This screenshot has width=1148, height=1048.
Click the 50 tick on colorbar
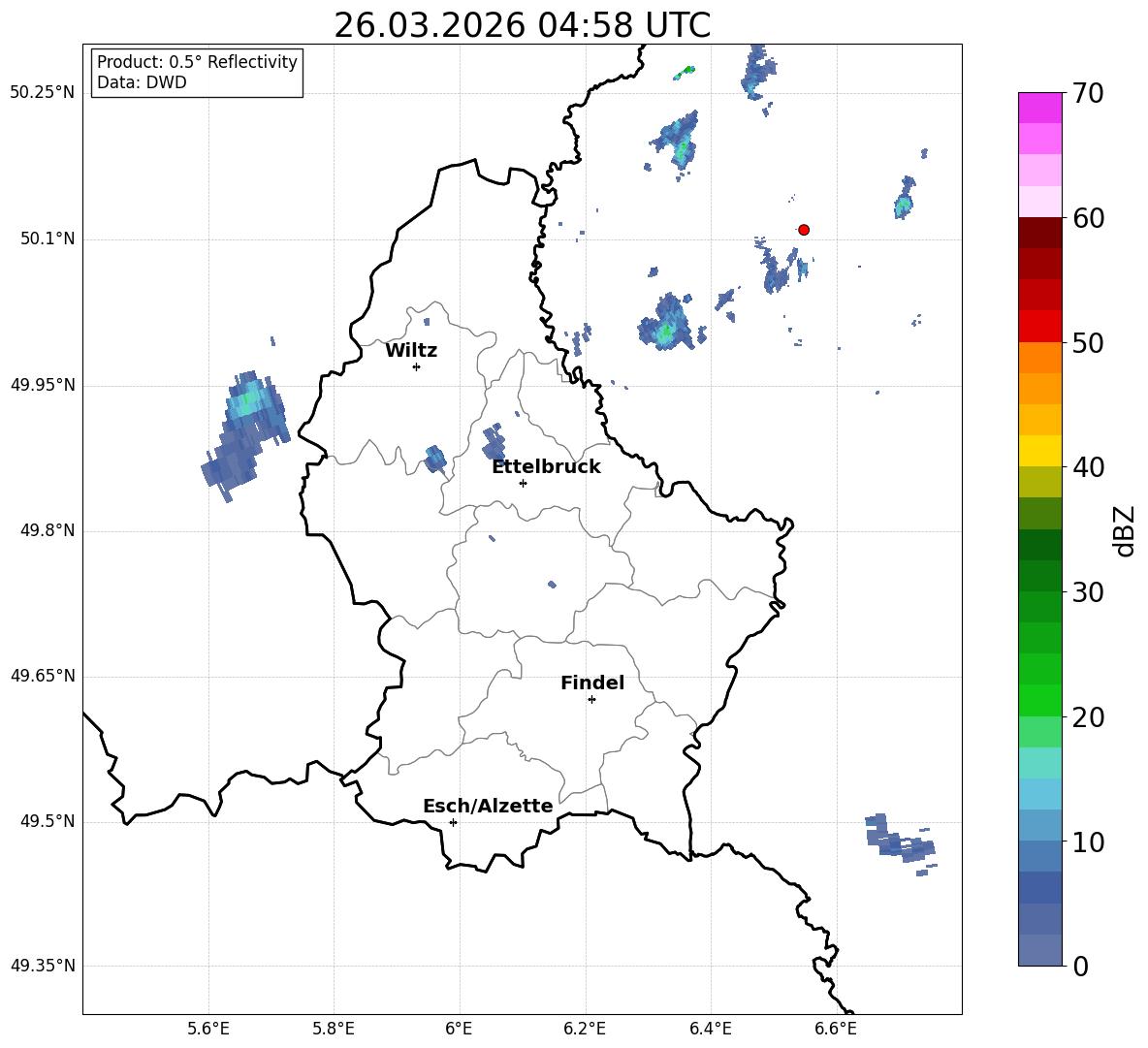click(1088, 342)
